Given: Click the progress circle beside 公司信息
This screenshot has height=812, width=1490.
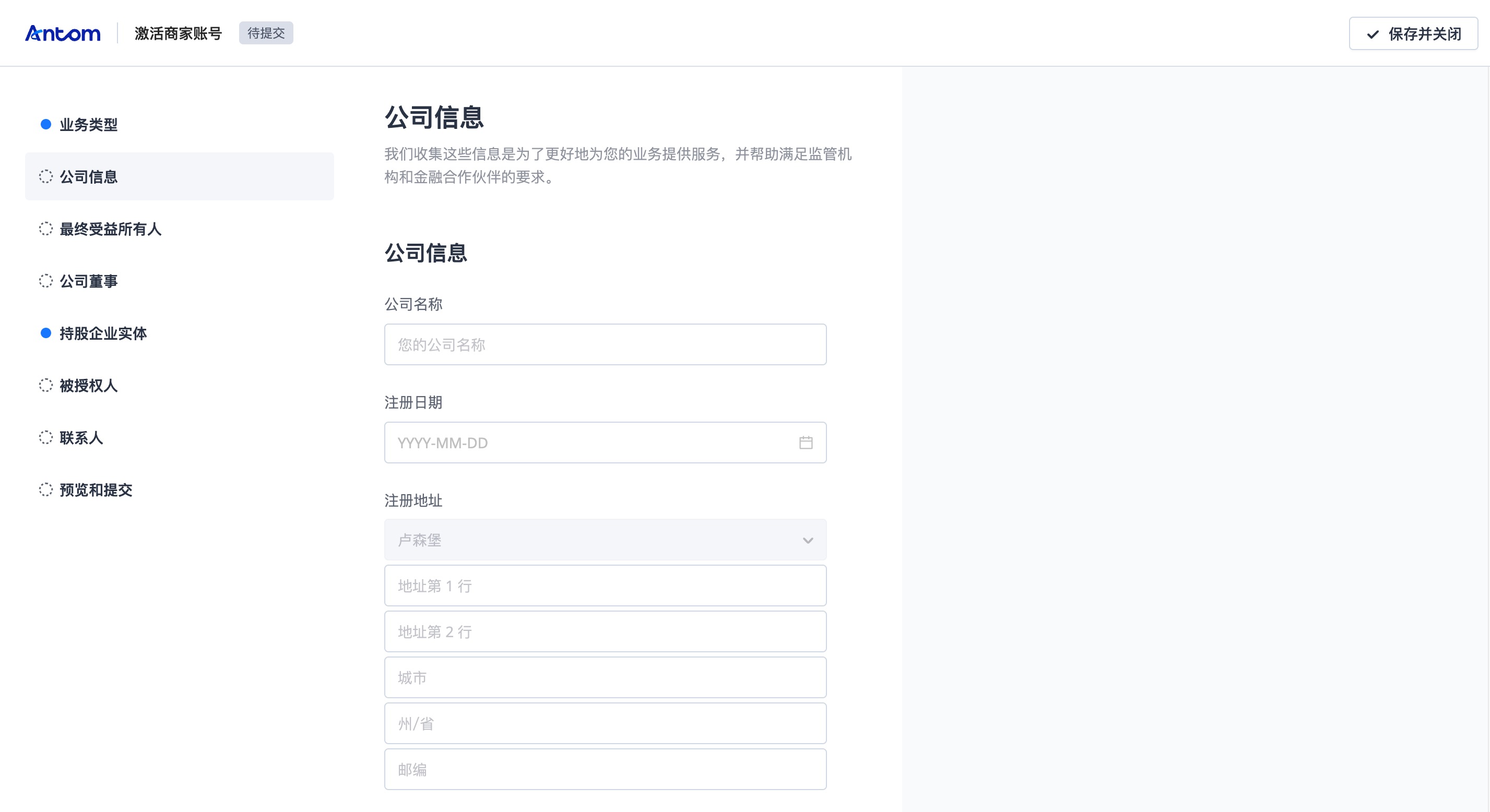Looking at the screenshot, I should click(46, 176).
